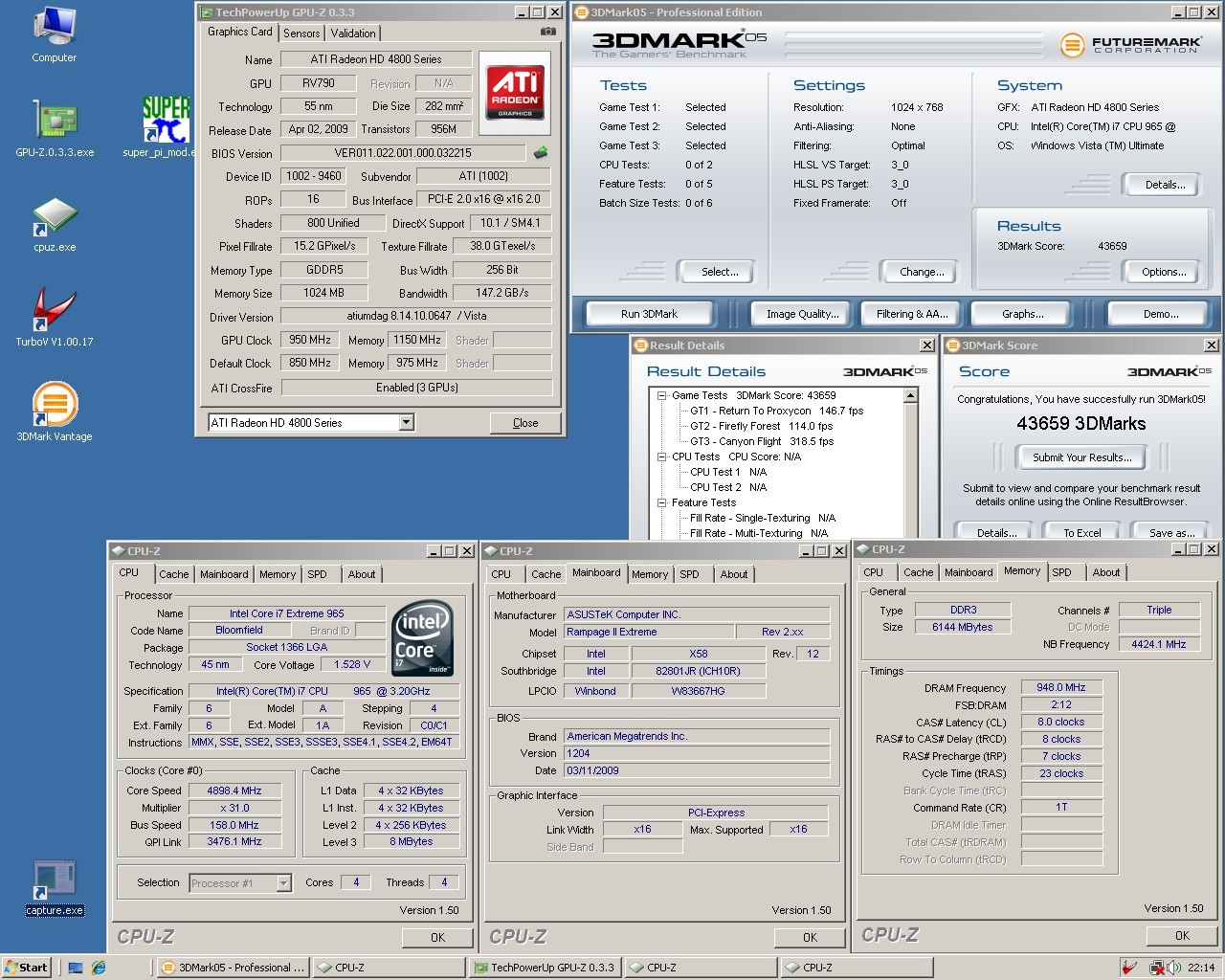This screenshot has width=1225, height=980.
Task: Click Demo button in 3DMark05
Action: tap(1160, 314)
